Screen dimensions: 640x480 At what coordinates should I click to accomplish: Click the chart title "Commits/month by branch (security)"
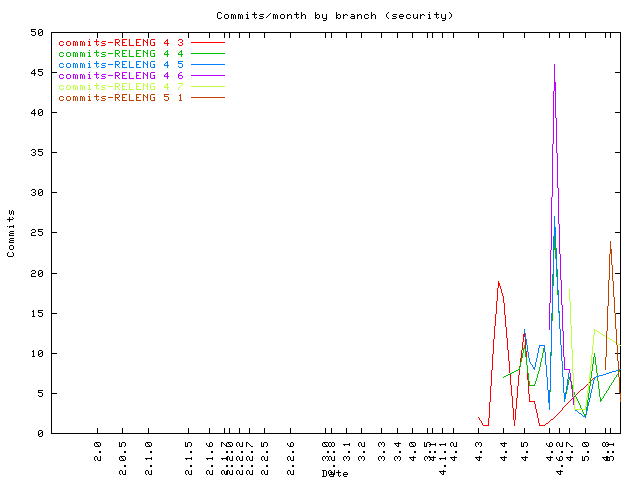(x=335, y=16)
